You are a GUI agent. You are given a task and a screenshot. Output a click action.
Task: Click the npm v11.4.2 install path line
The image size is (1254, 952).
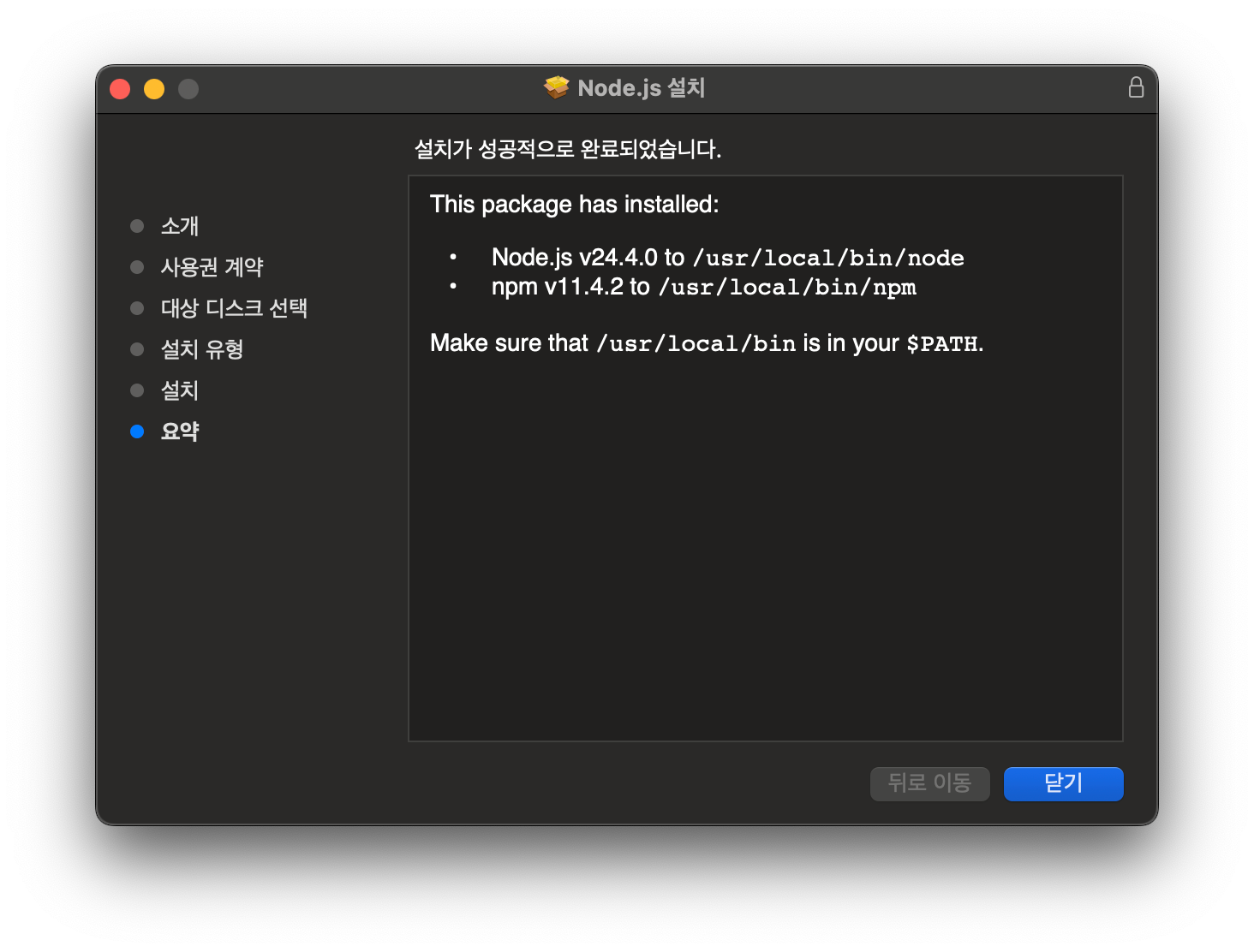tap(703, 287)
